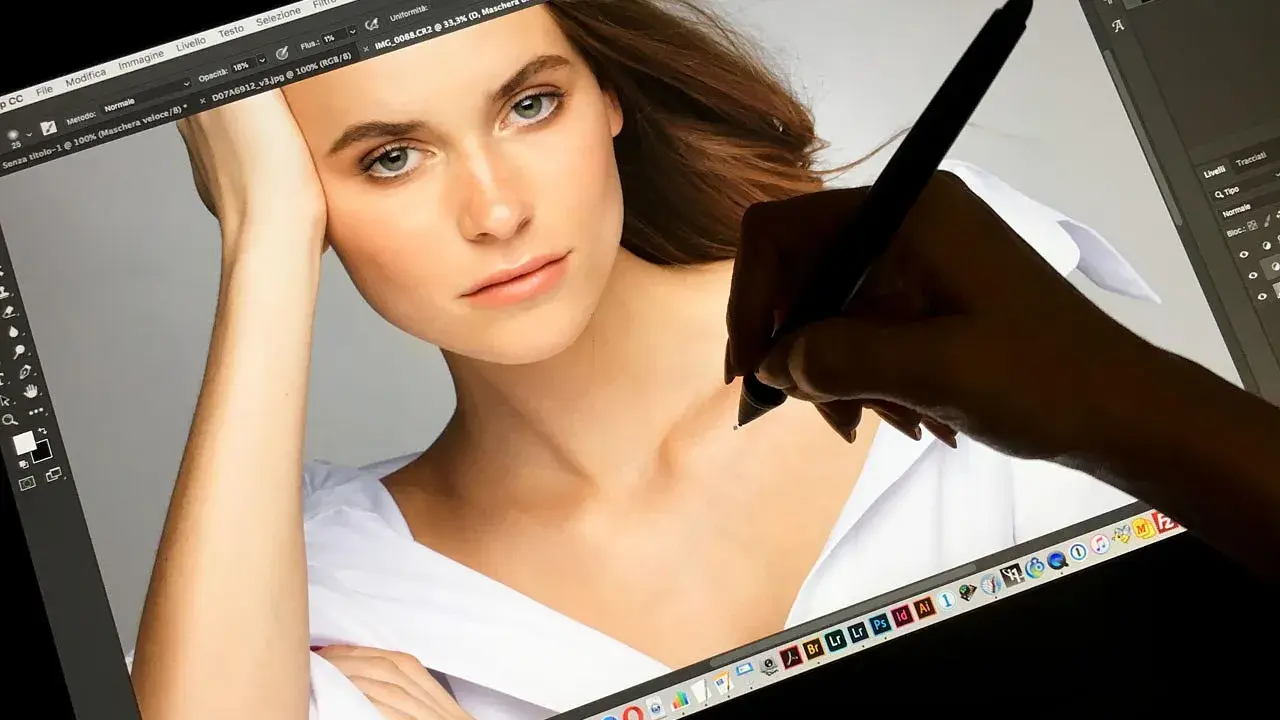Toggle visibility eye of second layer
This screenshot has height=720, width=1280.
(x=1252, y=276)
